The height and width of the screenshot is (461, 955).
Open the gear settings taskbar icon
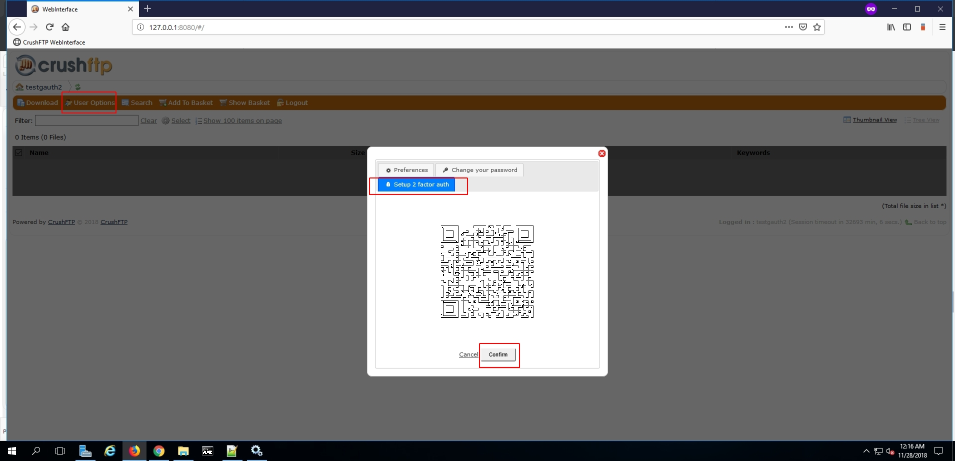pyautogui.click(x=256, y=451)
